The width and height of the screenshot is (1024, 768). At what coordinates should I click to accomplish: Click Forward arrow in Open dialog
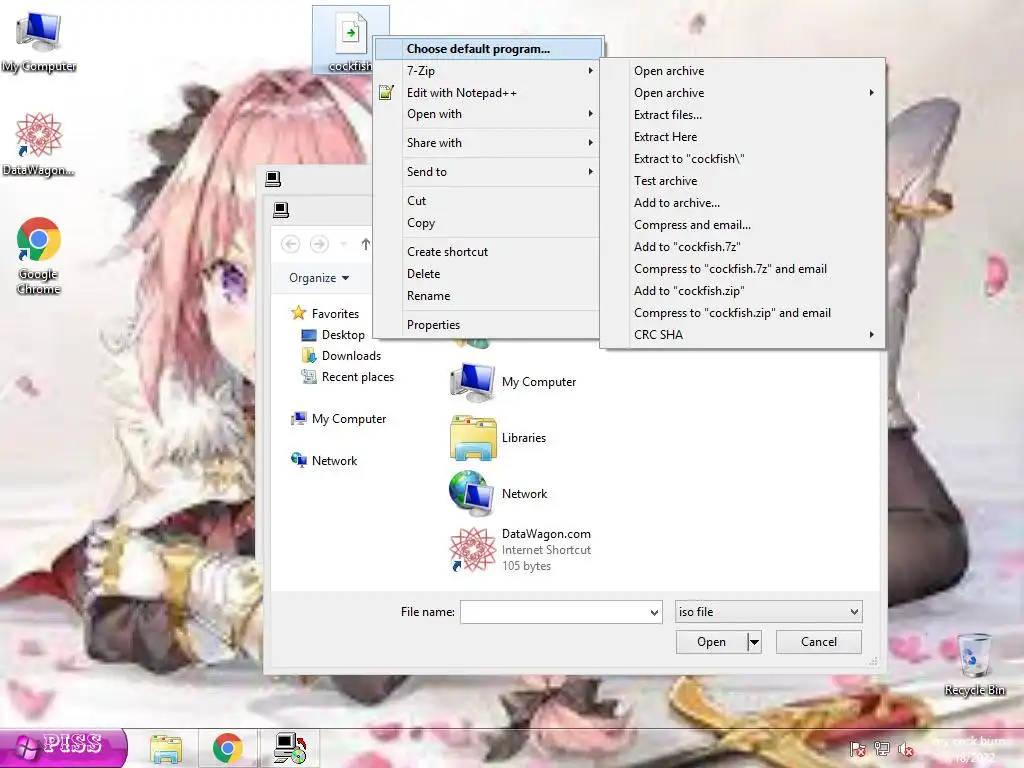pyautogui.click(x=319, y=244)
